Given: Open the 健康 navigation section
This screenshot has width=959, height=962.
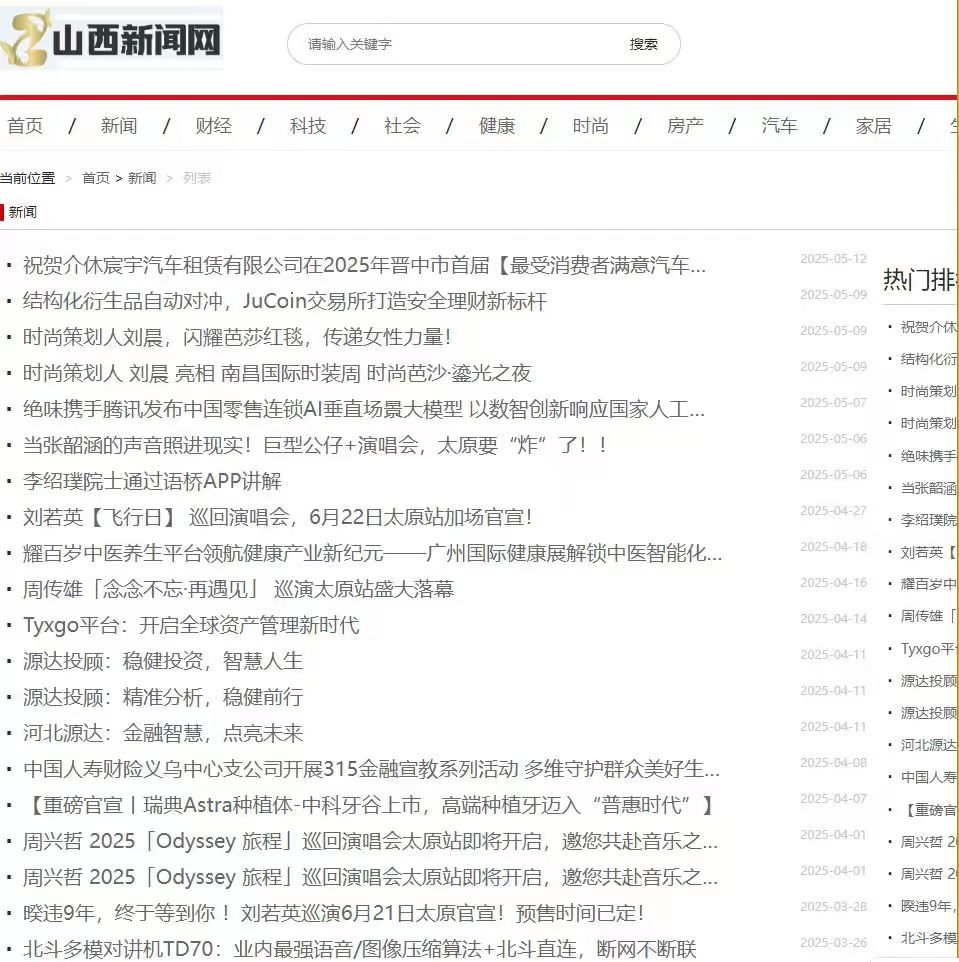Looking at the screenshot, I should click(x=497, y=126).
